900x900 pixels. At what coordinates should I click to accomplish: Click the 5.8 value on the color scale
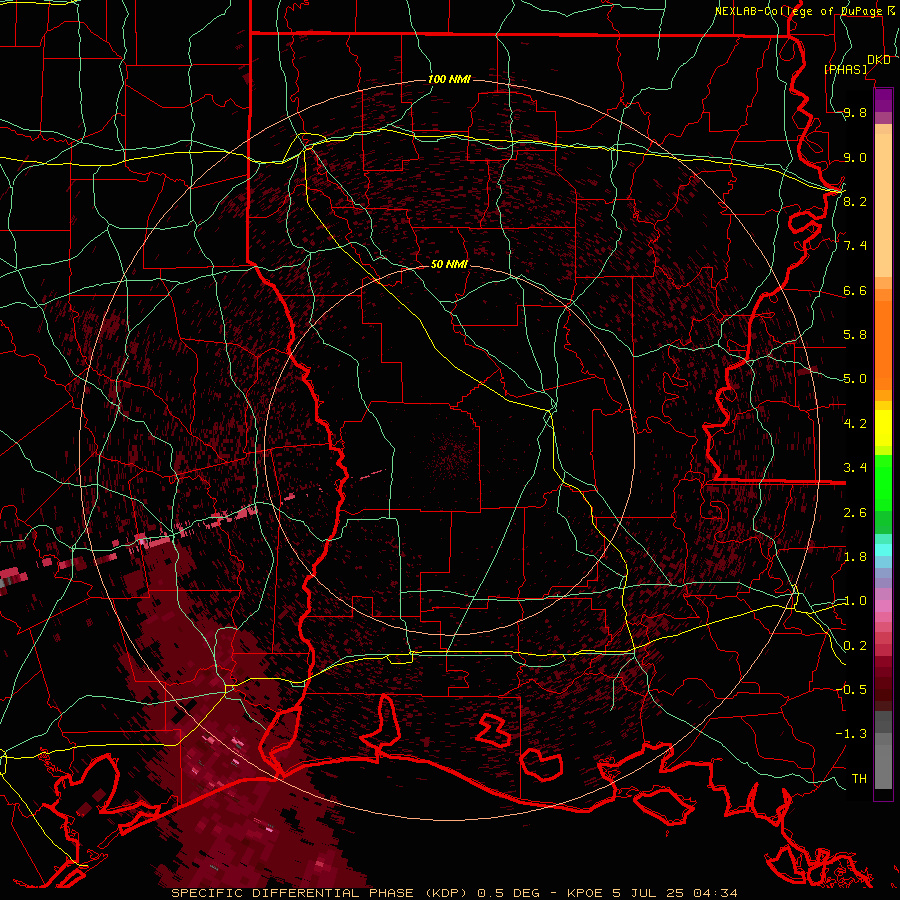pos(855,335)
